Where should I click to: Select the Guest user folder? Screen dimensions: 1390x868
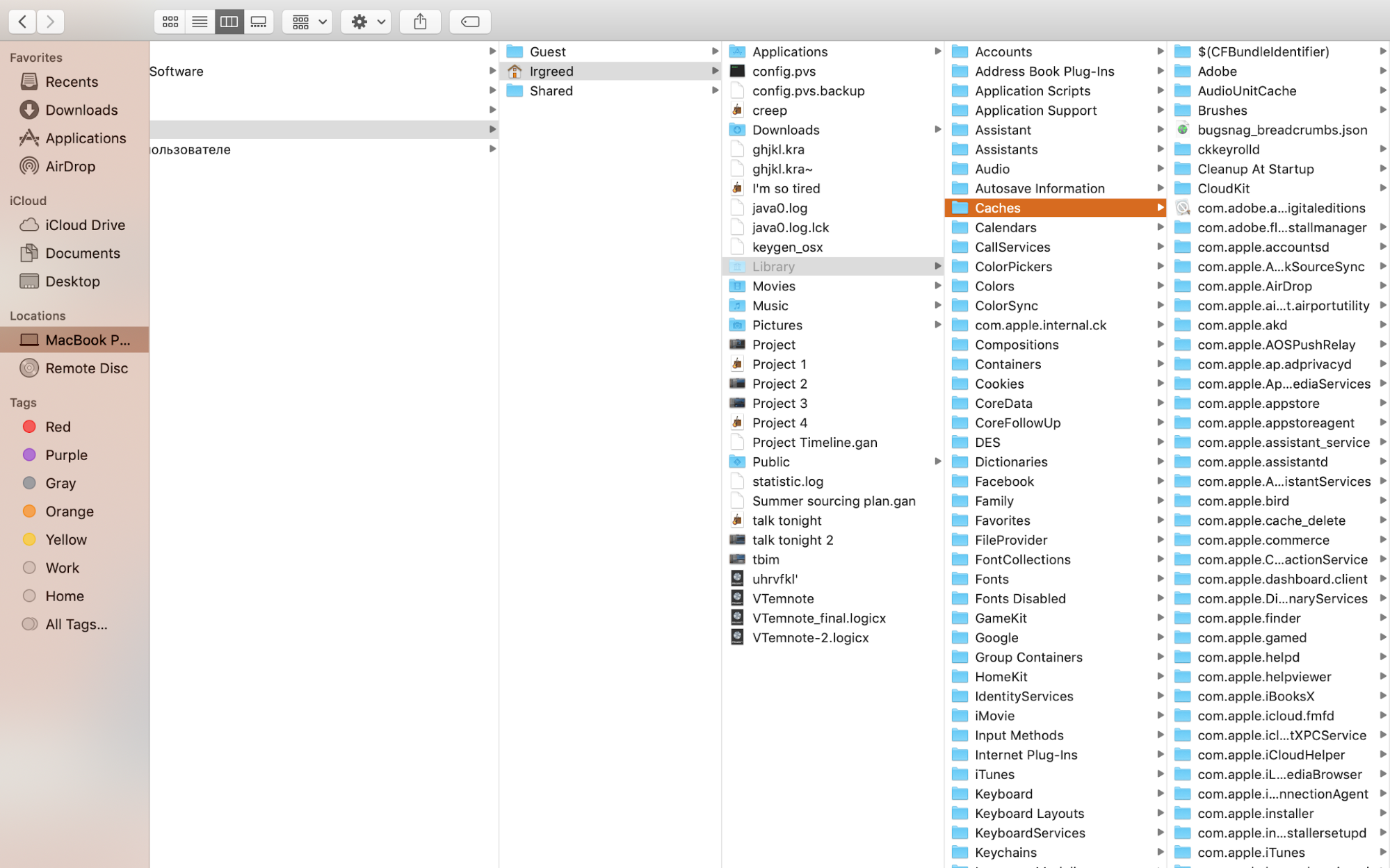coord(611,51)
